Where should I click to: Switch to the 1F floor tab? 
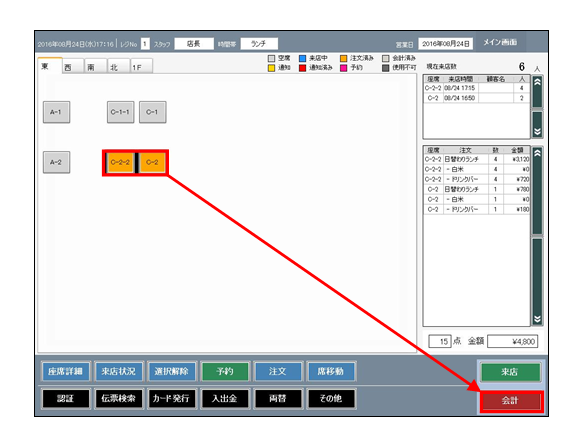(x=141, y=67)
